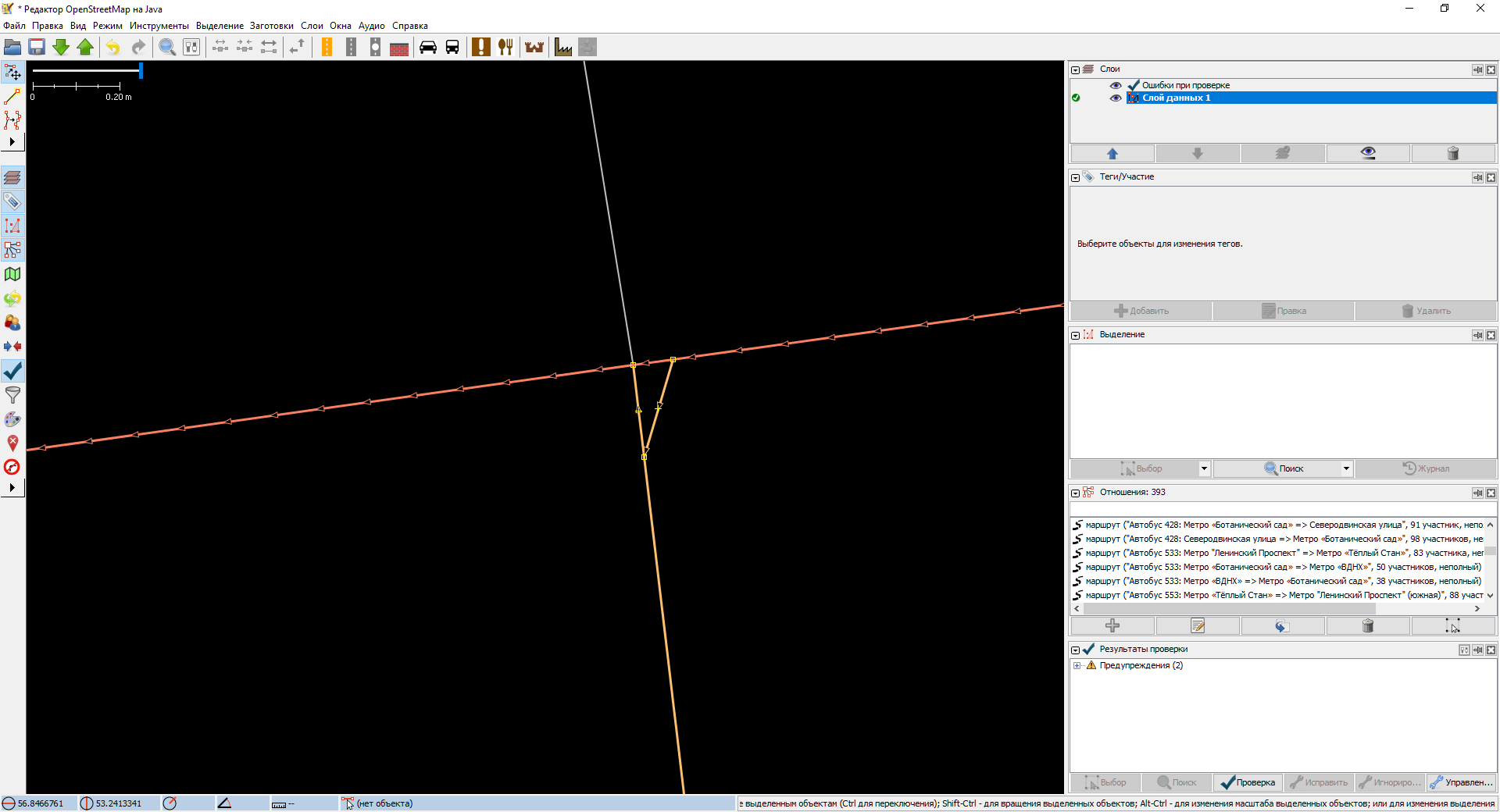Click the zoom level slider handle
Viewport: 1500px width, 812px height.
(141, 70)
